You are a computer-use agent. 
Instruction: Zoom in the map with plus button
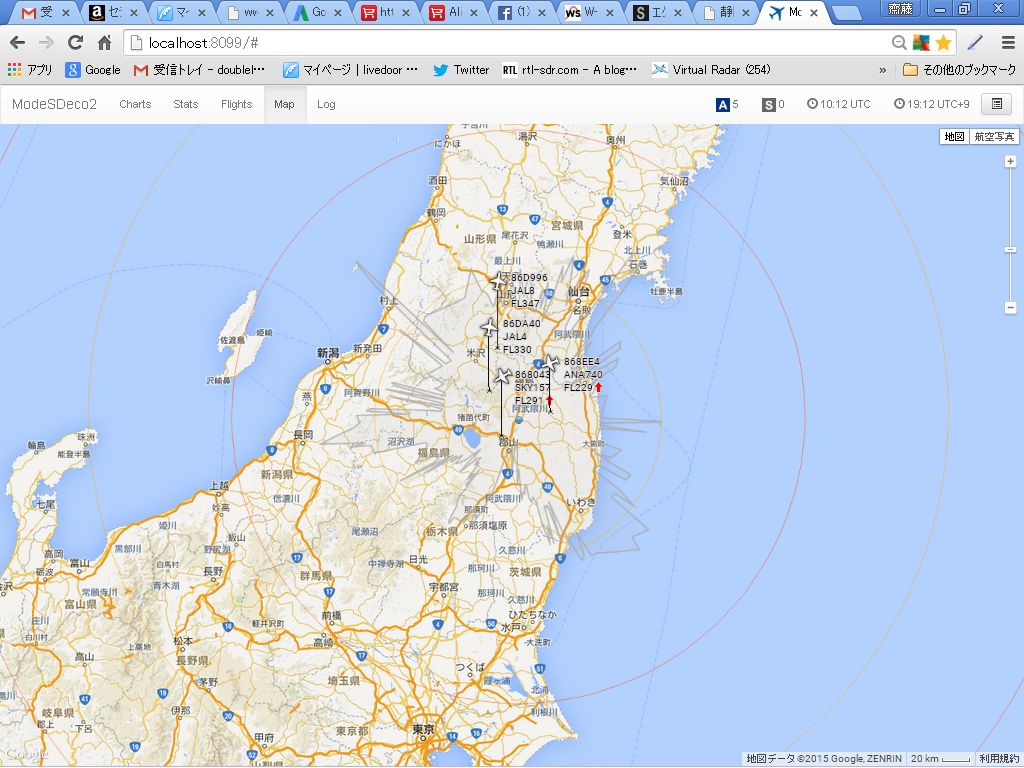(x=1010, y=161)
